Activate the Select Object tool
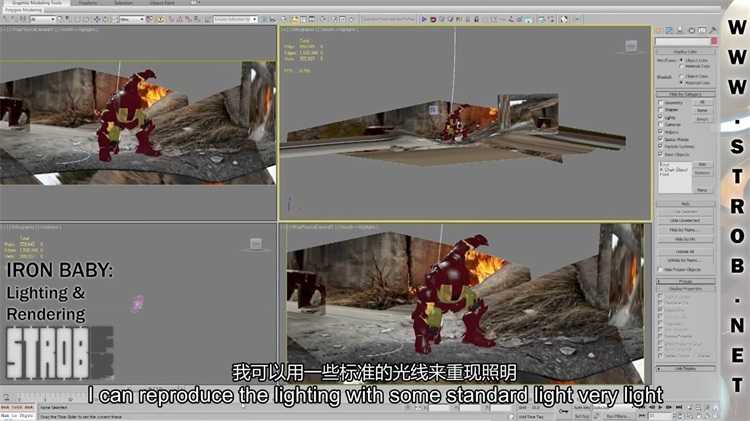This screenshot has height=421, width=750. click(60, 20)
